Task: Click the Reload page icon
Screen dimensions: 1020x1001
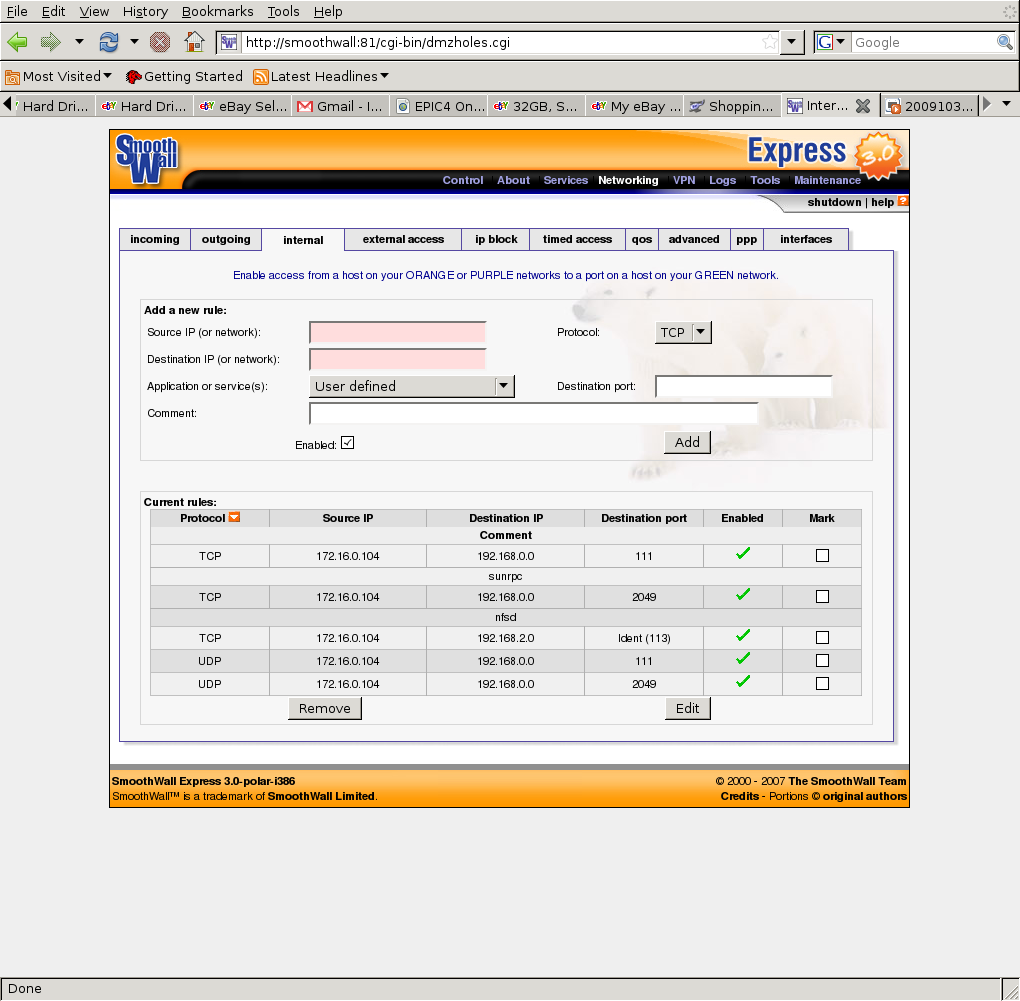Action: 108,42
